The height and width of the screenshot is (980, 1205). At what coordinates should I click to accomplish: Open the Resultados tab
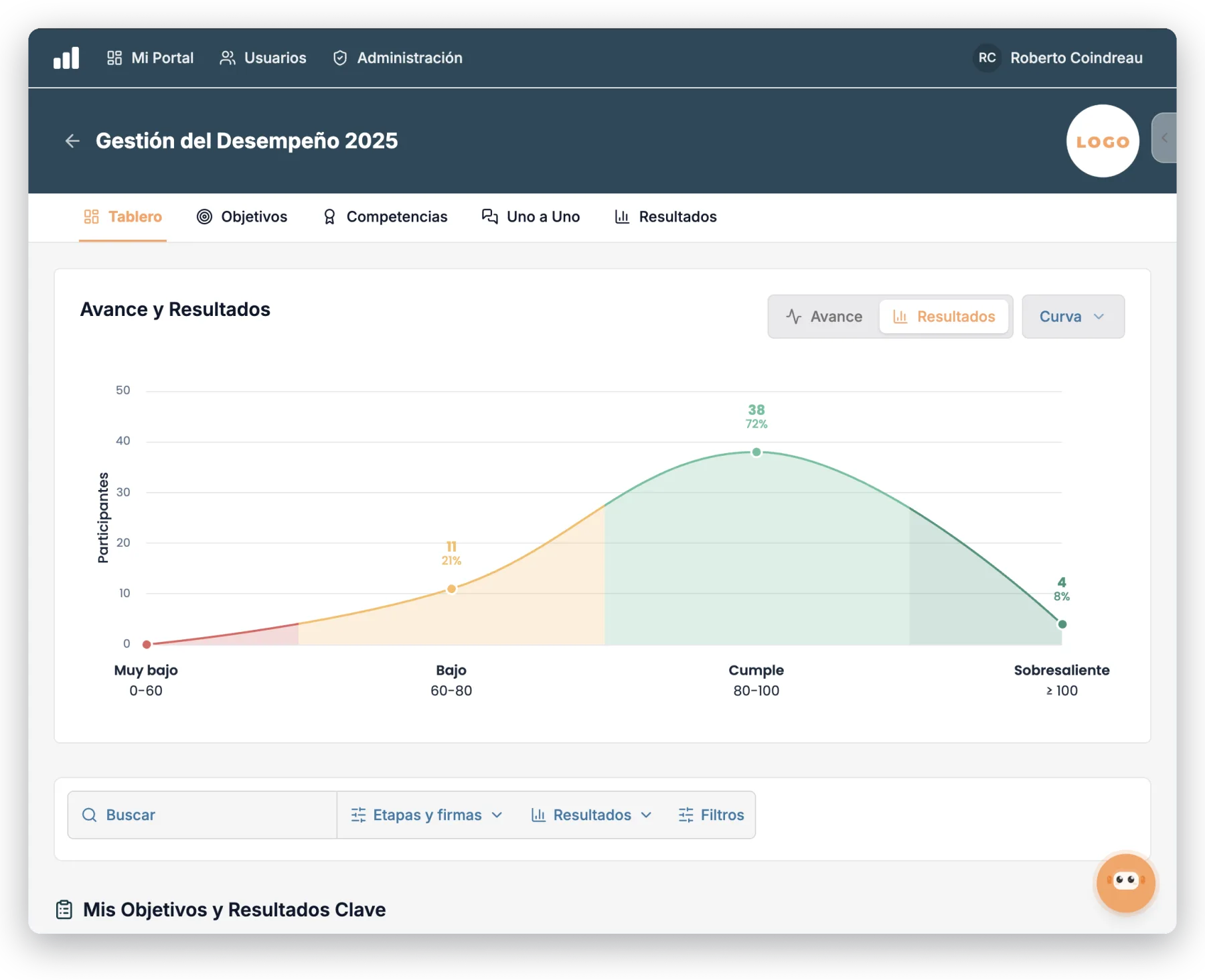click(x=665, y=217)
